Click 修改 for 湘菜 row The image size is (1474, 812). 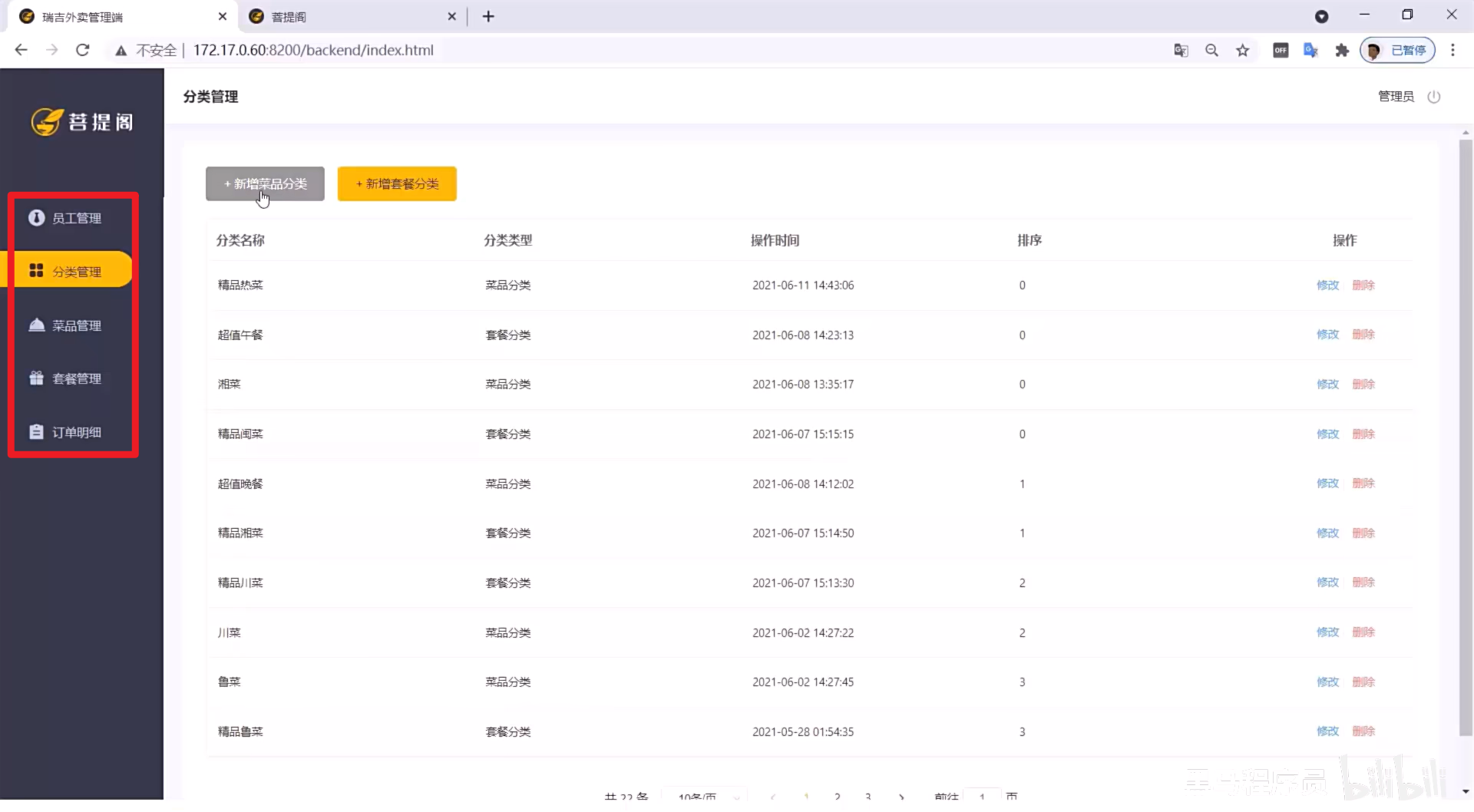coord(1327,384)
